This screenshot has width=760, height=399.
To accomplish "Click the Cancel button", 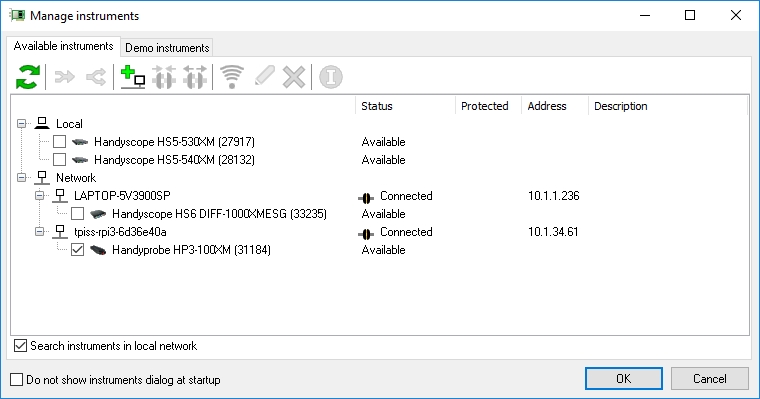I will click(710, 379).
